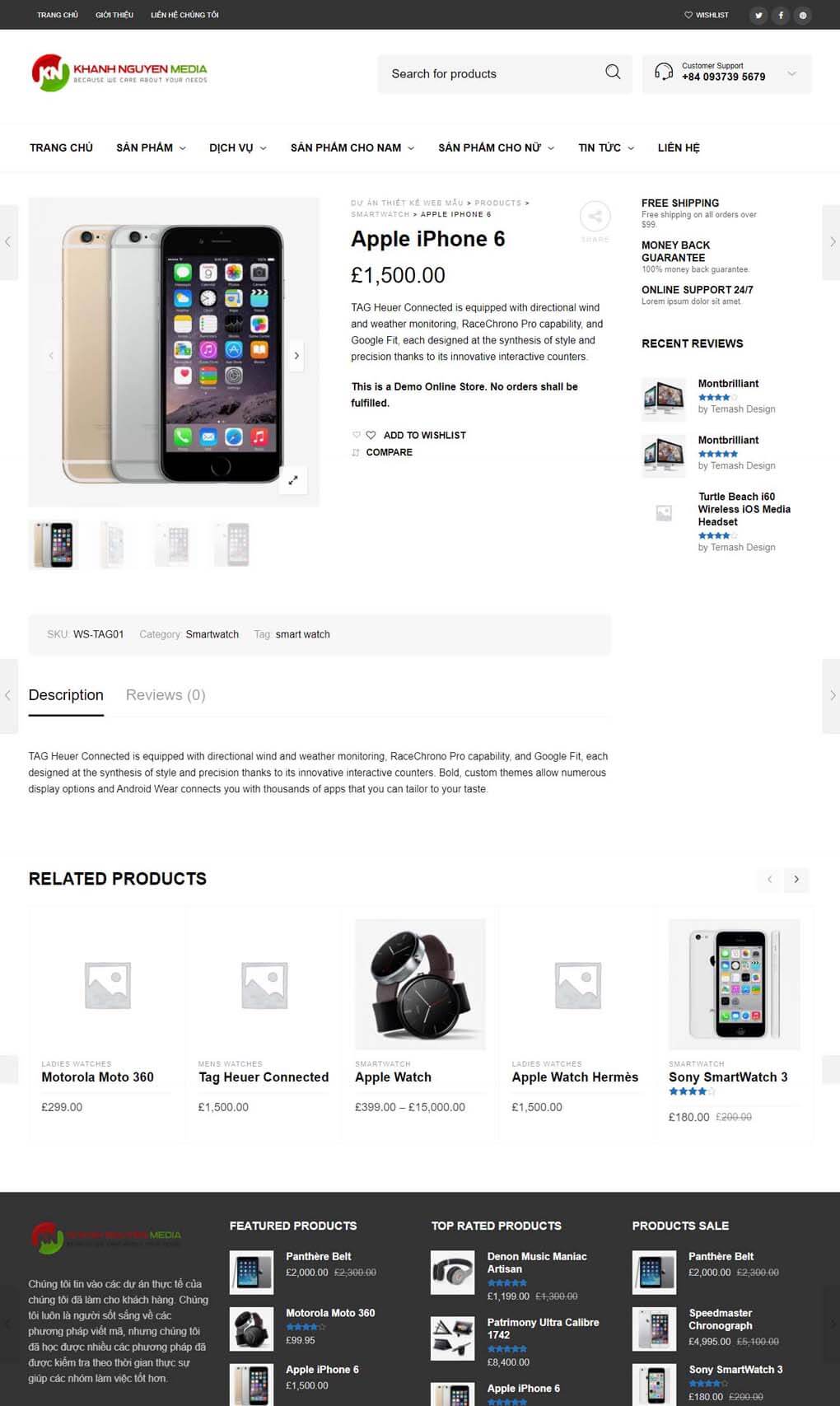Advance related products carousel forward
The height and width of the screenshot is (1406, 840).
point(796,879)
